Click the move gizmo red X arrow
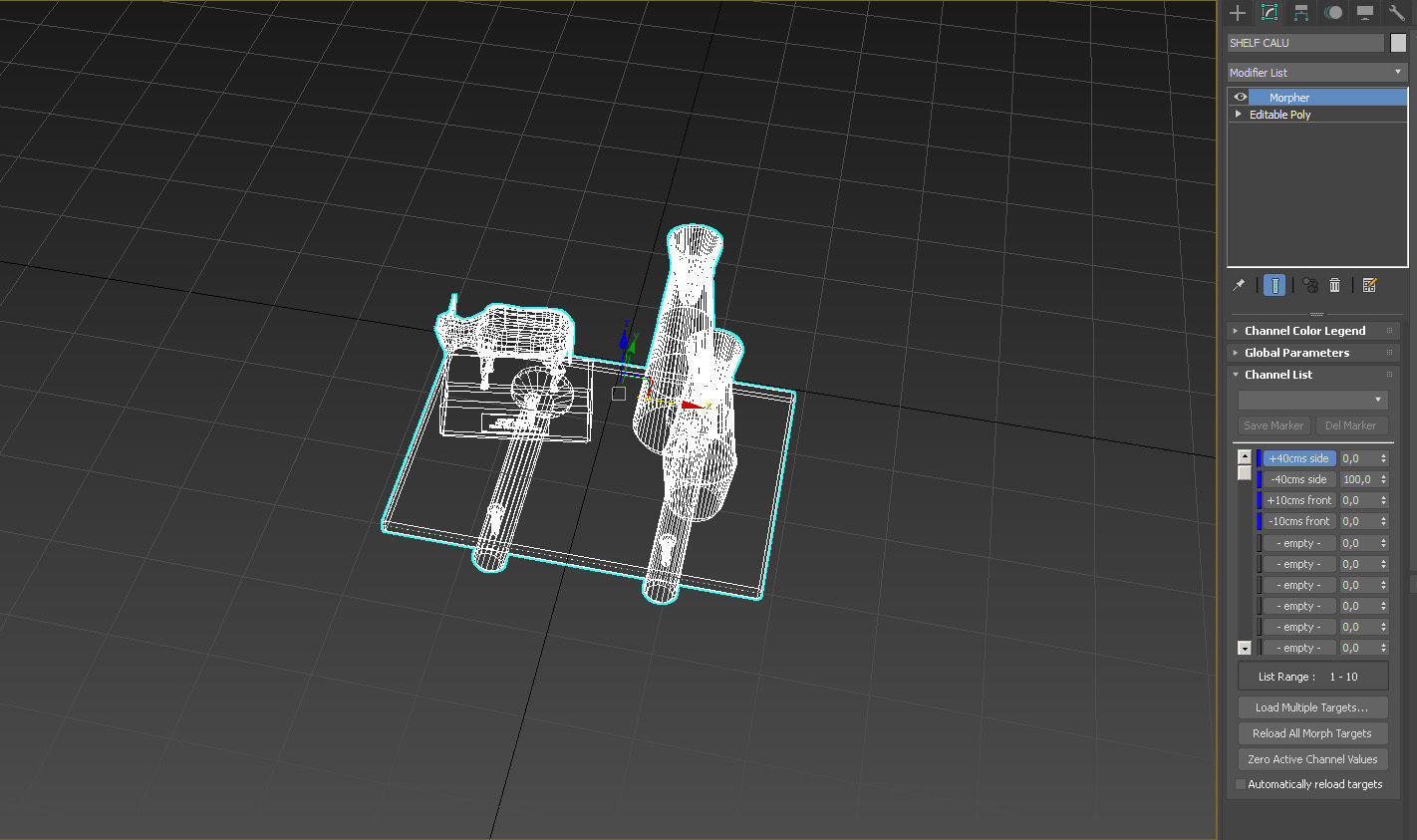 click(x=692, y=405)
